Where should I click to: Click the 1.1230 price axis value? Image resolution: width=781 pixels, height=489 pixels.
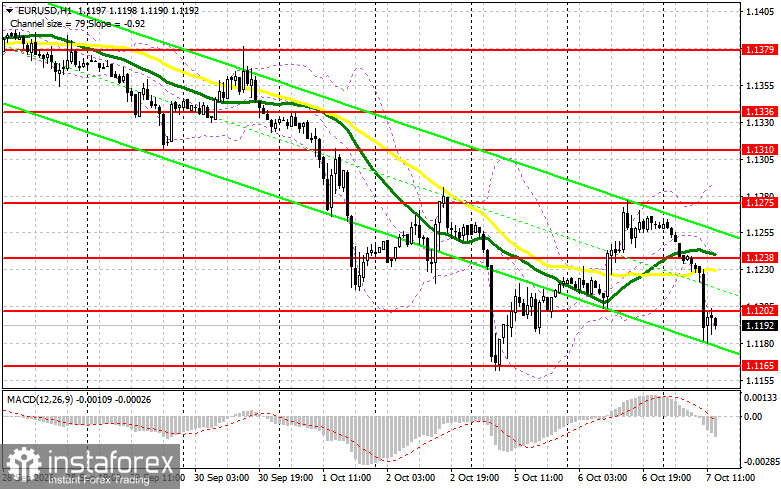[x=760, y=269]
